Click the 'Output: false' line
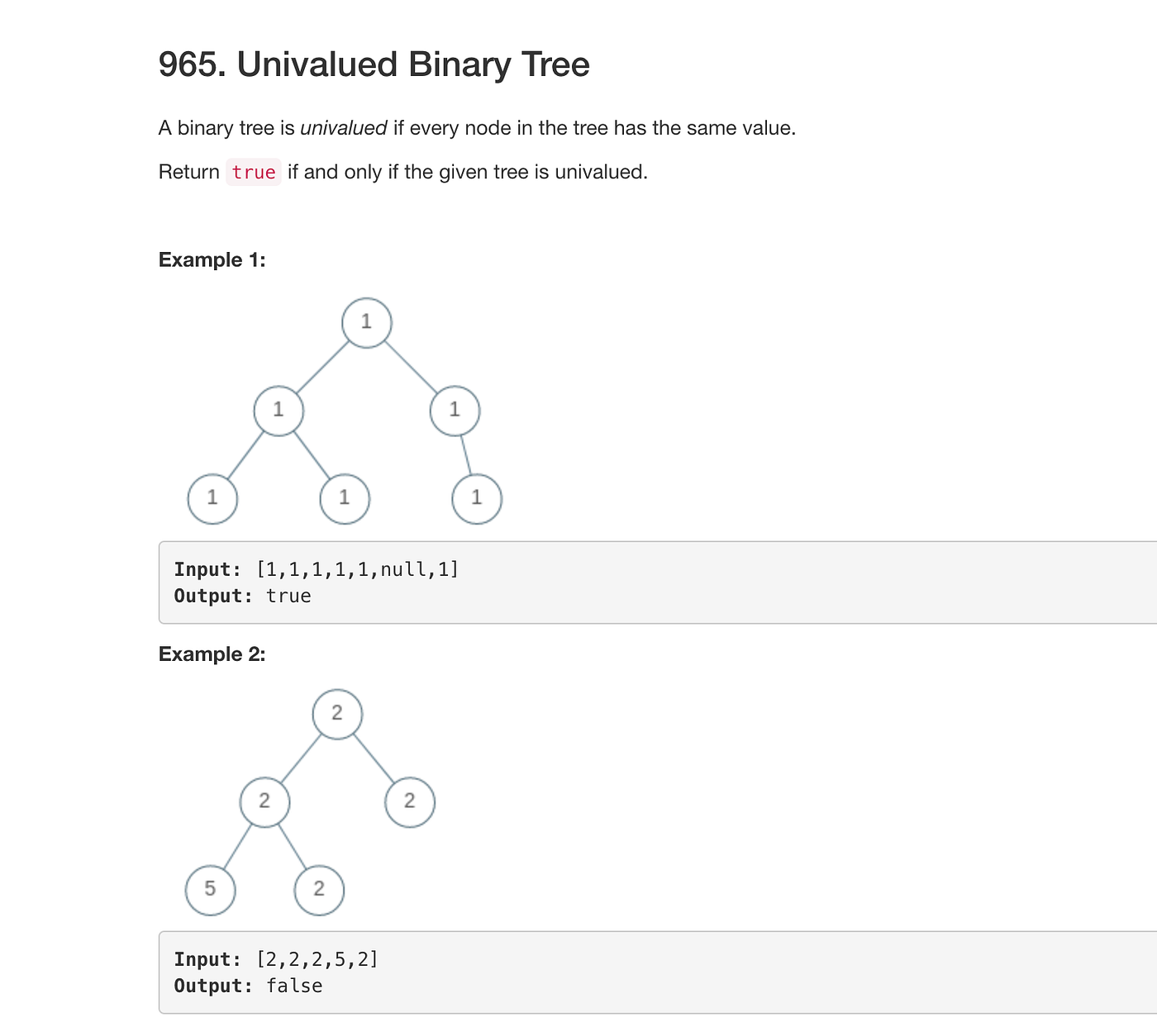 pyautogui.click(x=248, y=986)
